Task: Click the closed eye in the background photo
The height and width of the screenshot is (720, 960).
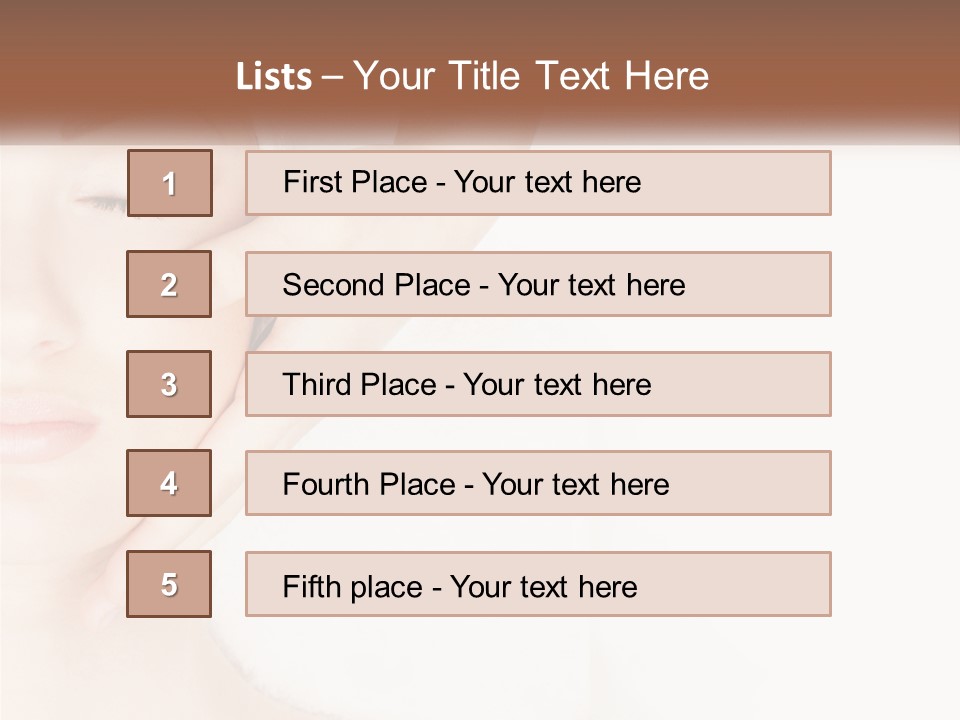Action: coord(100,203)
